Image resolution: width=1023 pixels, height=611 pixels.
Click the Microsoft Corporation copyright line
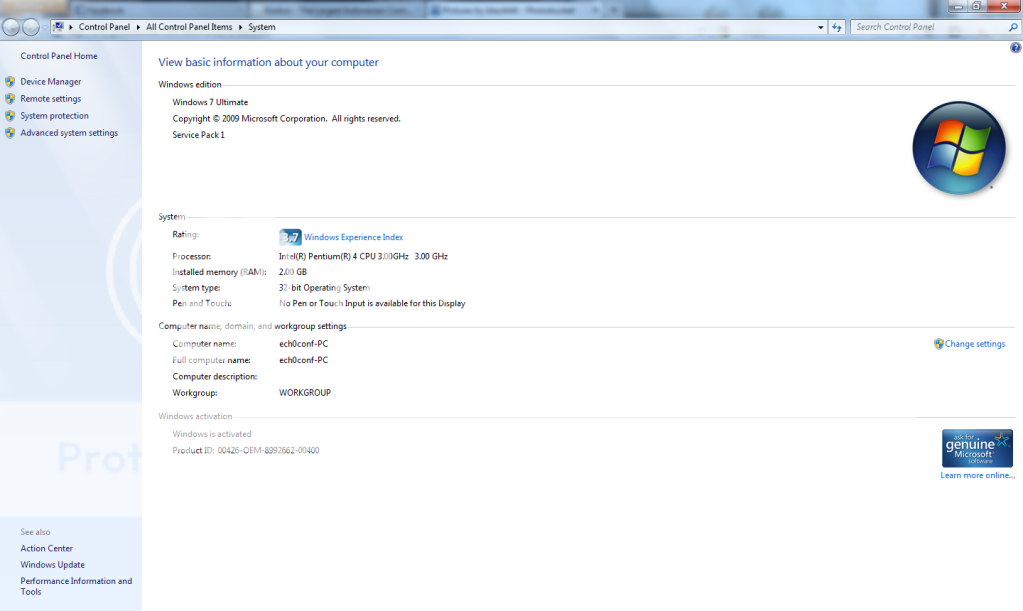(286, 119)
